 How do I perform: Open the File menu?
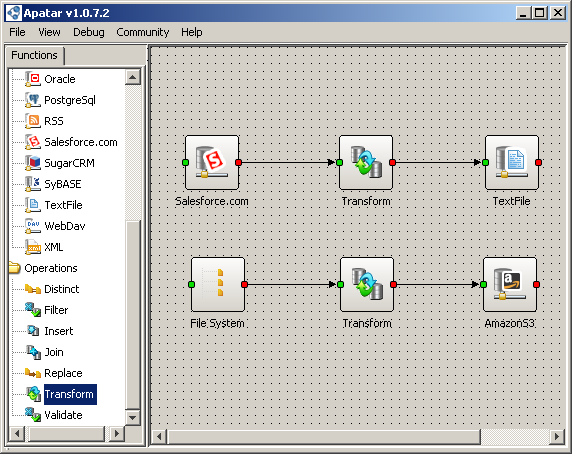17,32
